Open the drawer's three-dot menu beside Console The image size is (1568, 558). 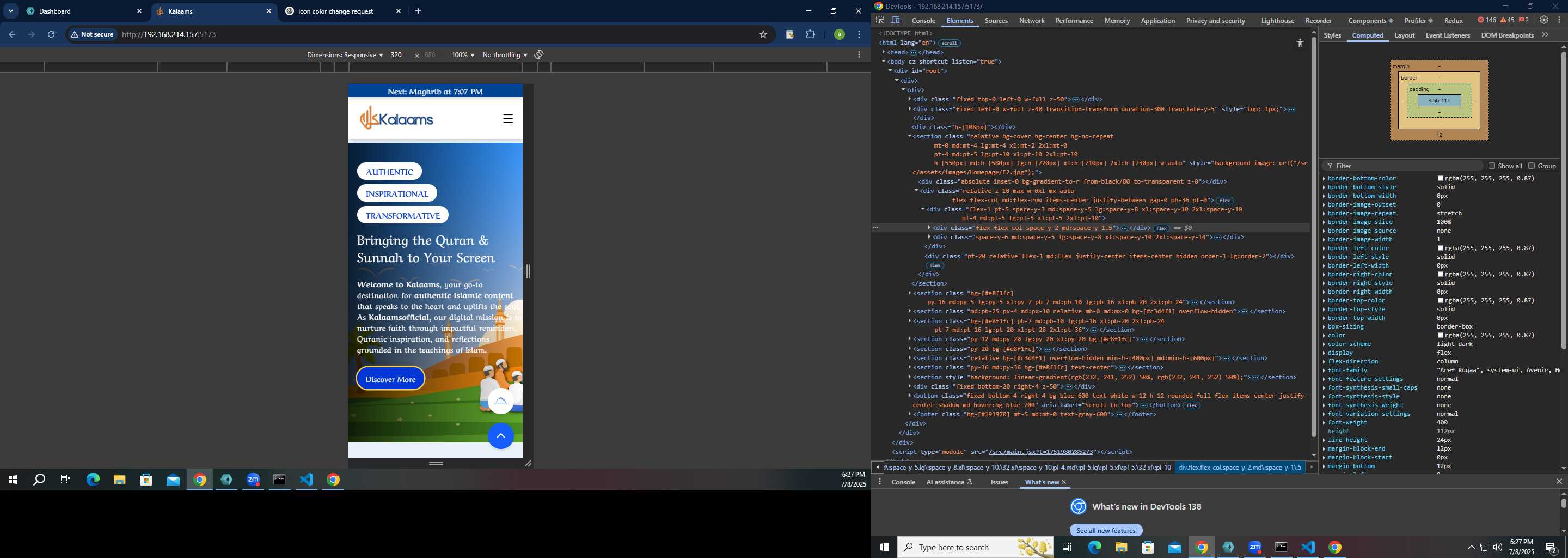[x=880, y=482]
